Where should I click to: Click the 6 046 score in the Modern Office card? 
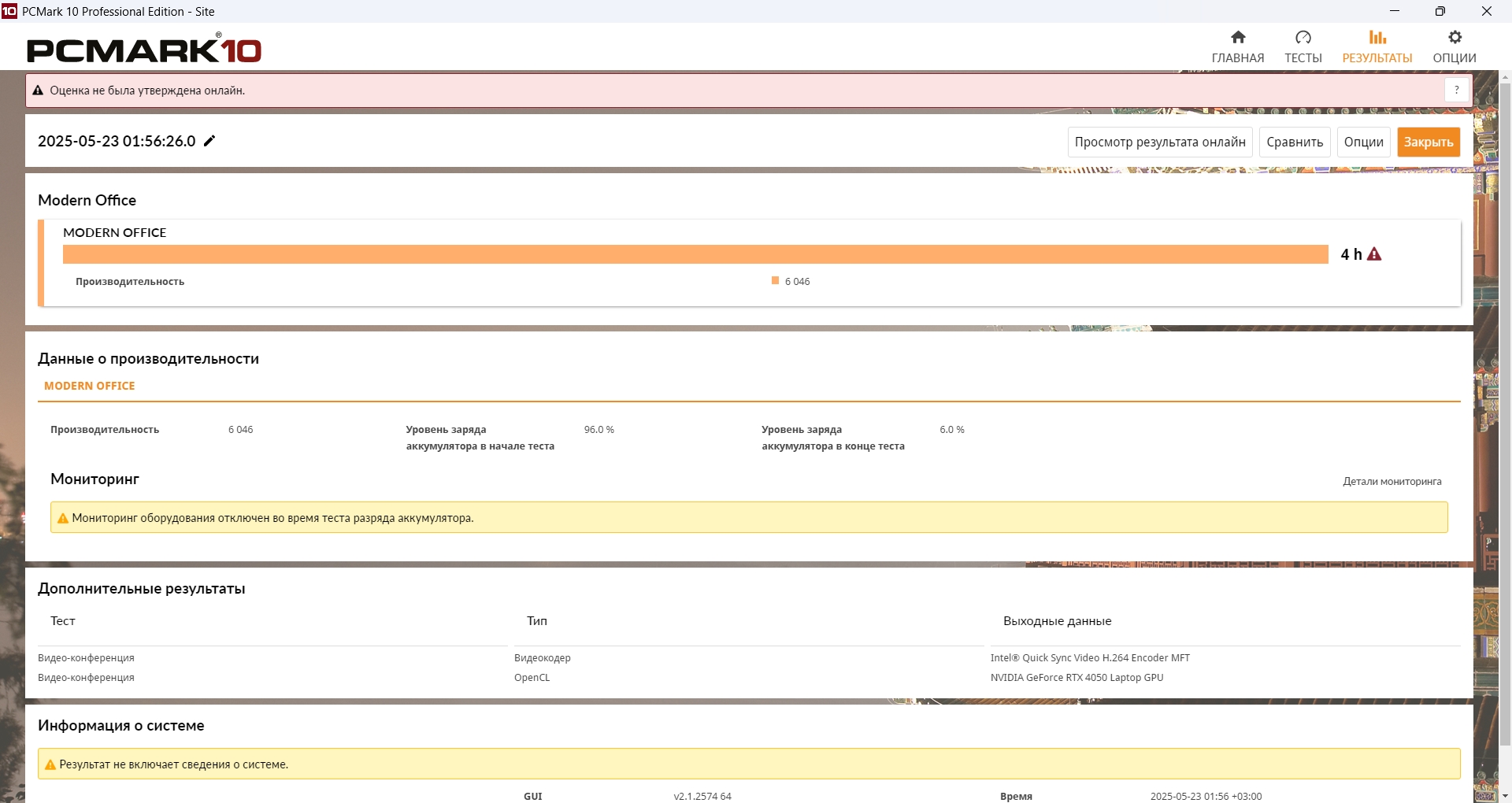click(797, 282)
